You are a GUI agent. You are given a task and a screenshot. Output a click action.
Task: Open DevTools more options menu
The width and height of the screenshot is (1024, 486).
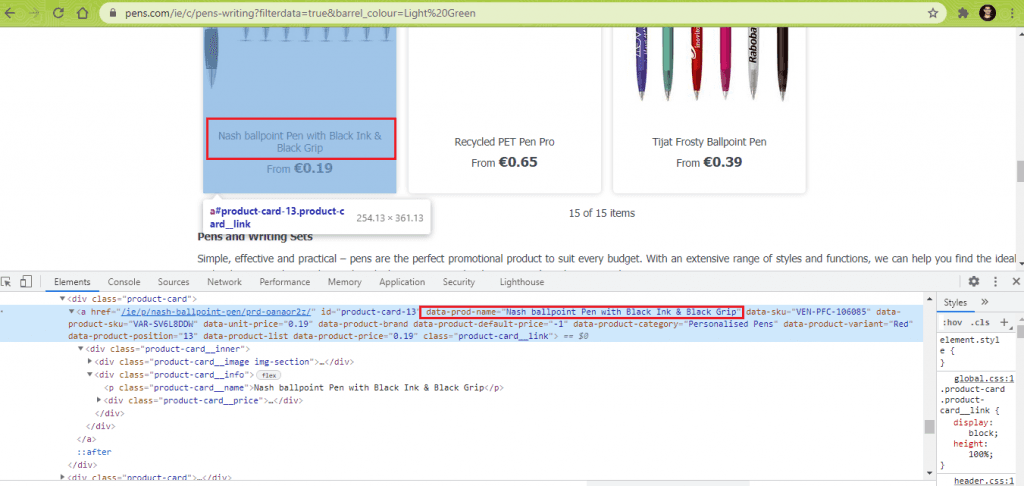coord(995,282)
